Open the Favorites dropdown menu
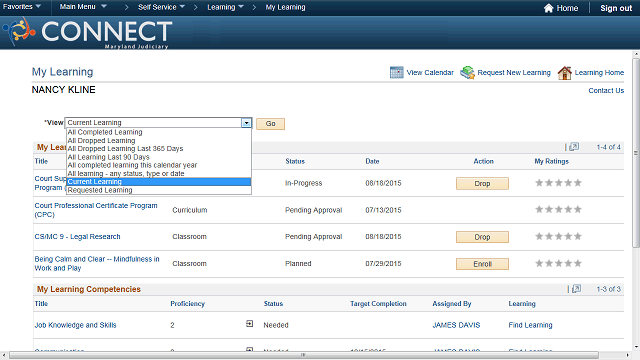Viewport: 640px width, 360px height. click(22, 7)
